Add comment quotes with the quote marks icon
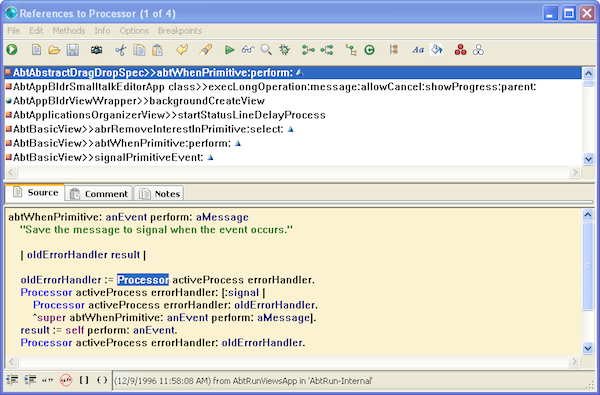The image size is (600, 395). (48, 380)
